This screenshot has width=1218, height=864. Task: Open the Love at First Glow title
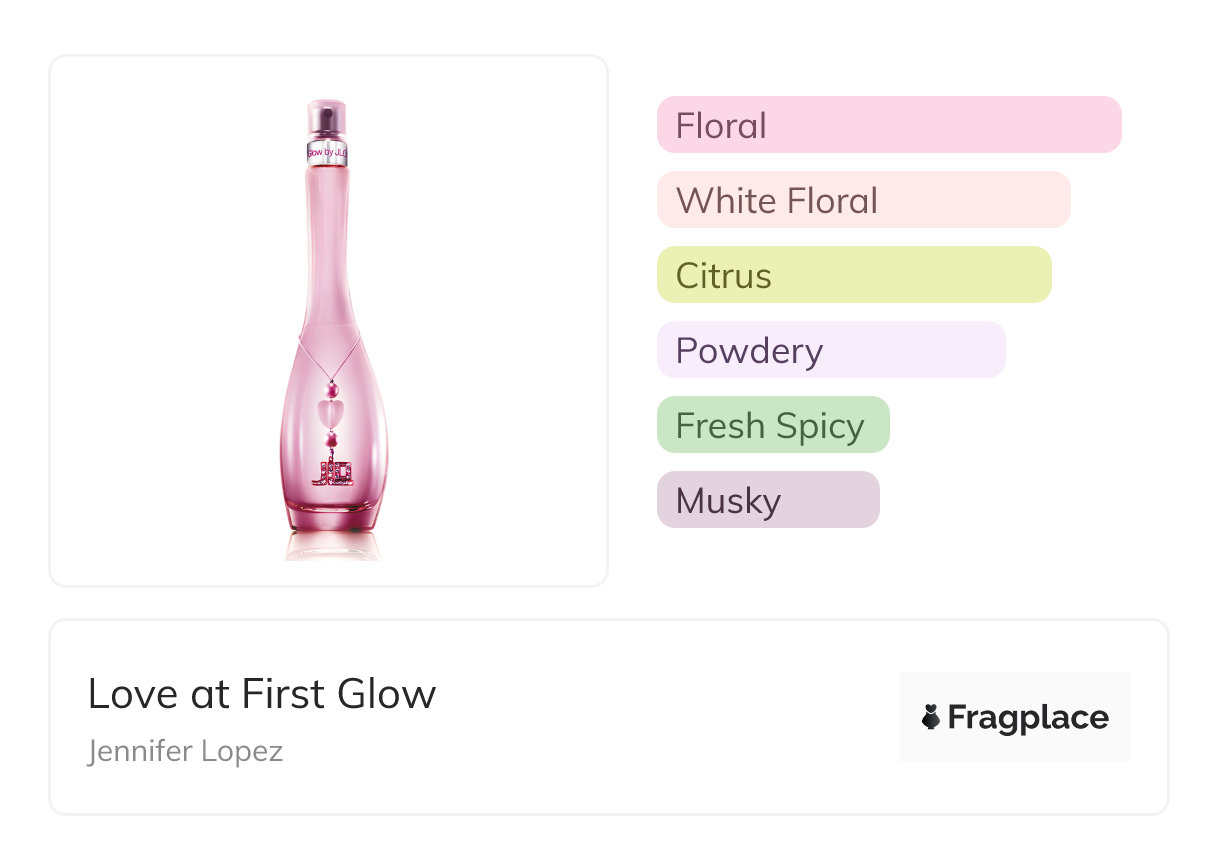(x=262, y=694)
